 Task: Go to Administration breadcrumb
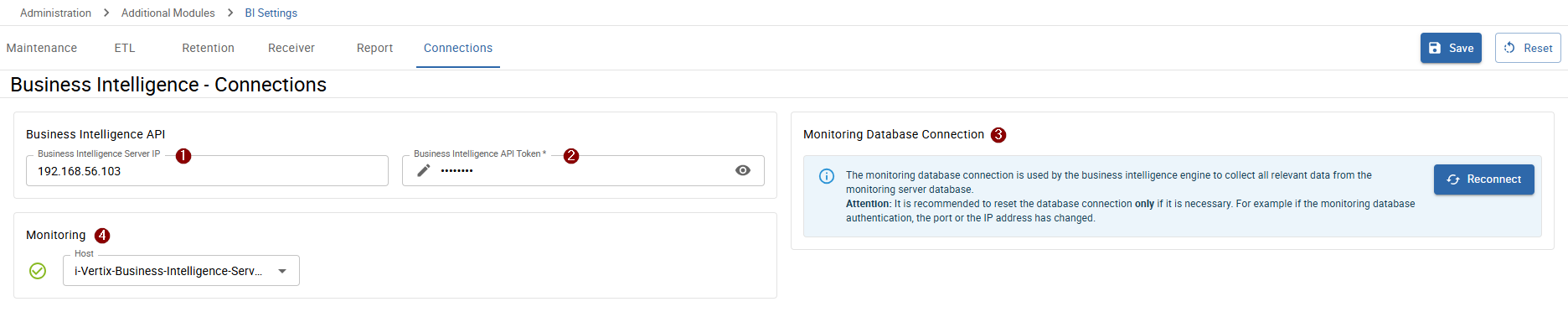tap(55, 13)
